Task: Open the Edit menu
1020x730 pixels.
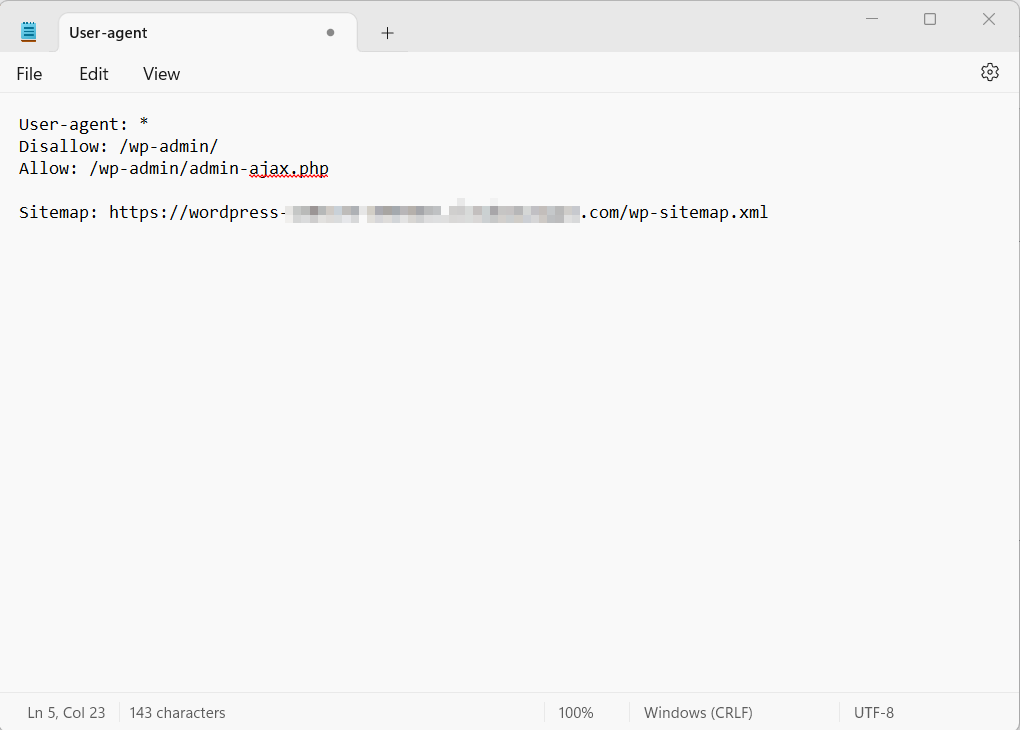Action: [x=94, y=74]
